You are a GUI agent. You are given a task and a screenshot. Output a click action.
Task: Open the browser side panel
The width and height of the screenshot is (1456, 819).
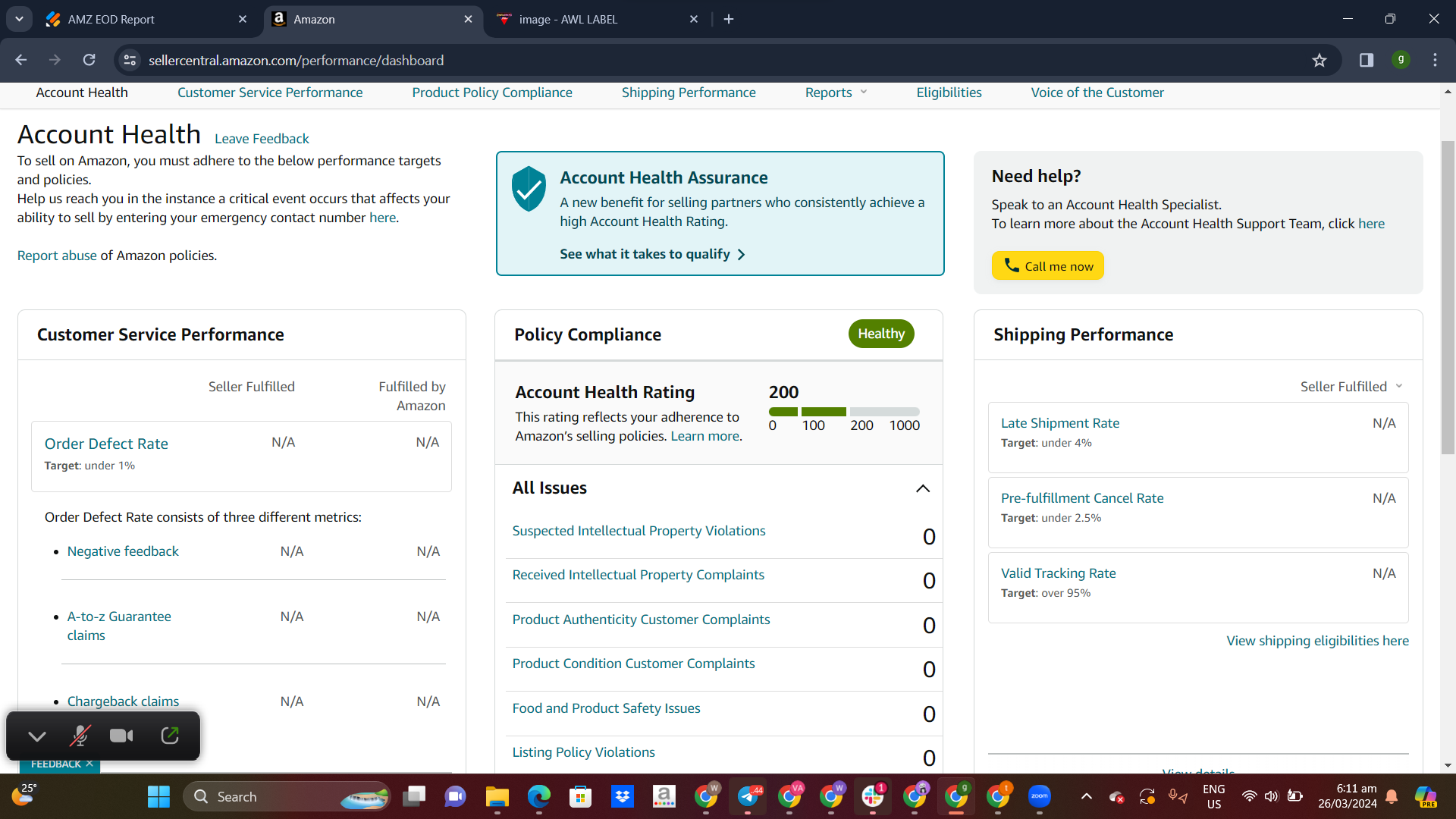[1367, 60]
